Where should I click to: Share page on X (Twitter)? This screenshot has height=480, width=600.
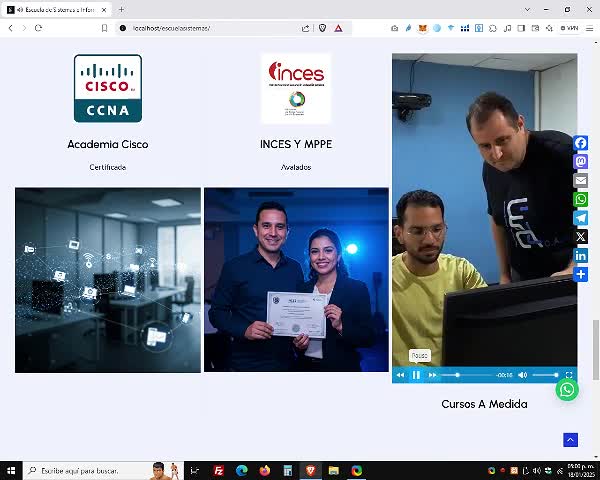tap(580, 237)
